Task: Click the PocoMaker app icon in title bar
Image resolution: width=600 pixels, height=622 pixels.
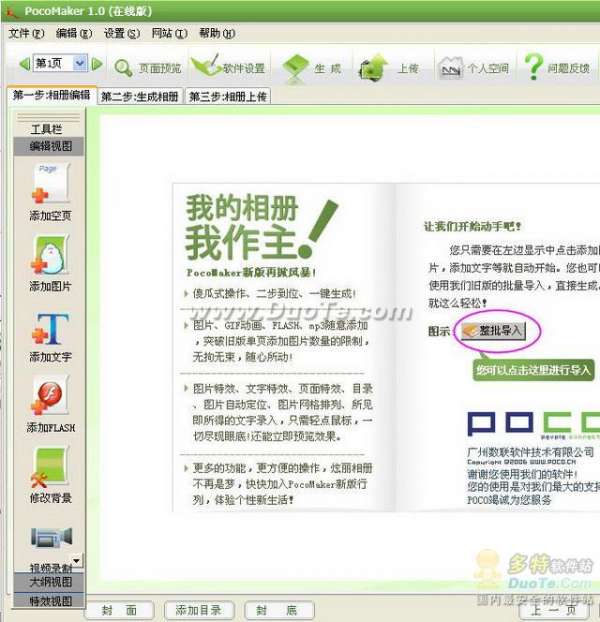Action: tap(12, 11)
